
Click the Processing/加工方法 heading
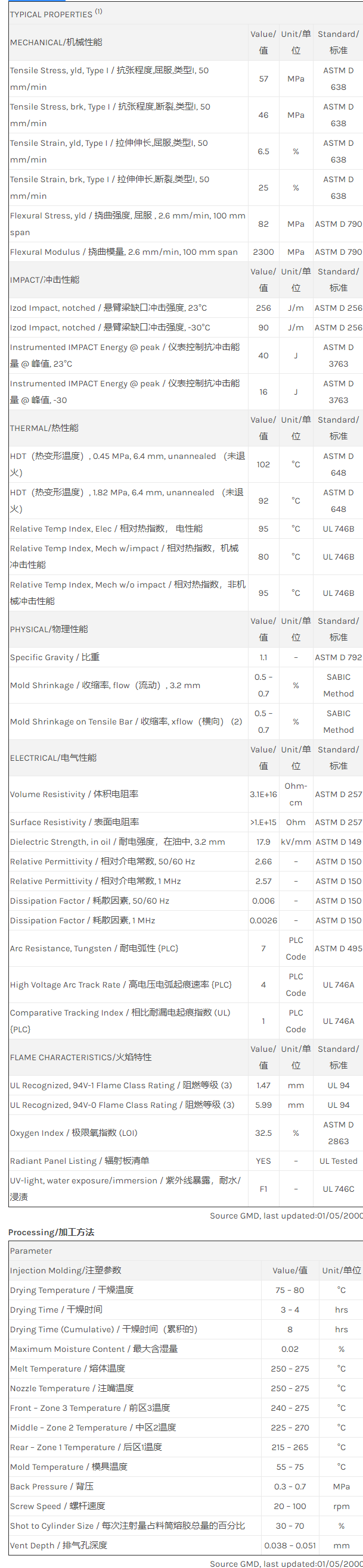pyautogui.click(x=51, y=1232)
